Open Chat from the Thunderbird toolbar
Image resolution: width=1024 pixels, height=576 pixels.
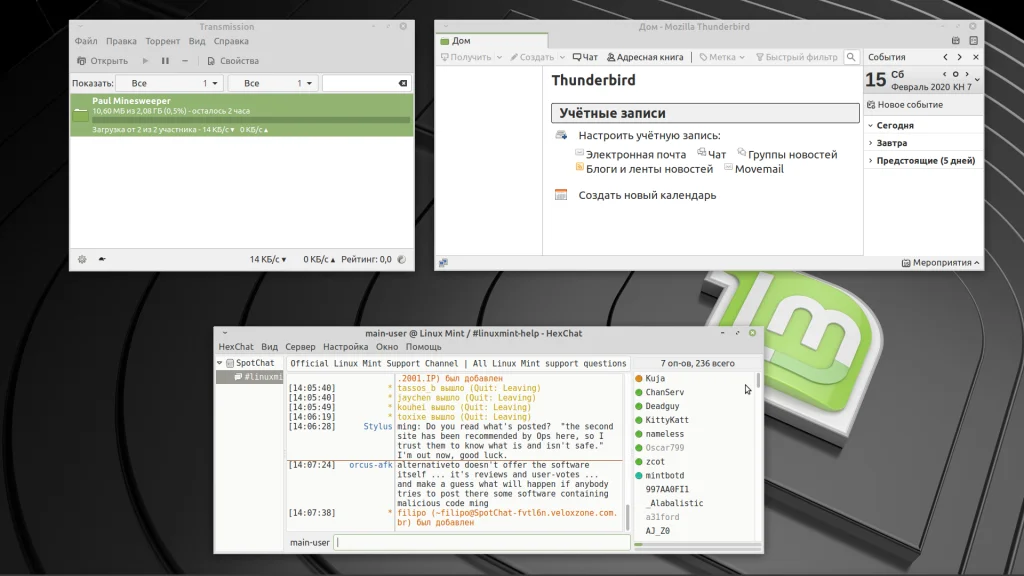(x=585, y=57)
